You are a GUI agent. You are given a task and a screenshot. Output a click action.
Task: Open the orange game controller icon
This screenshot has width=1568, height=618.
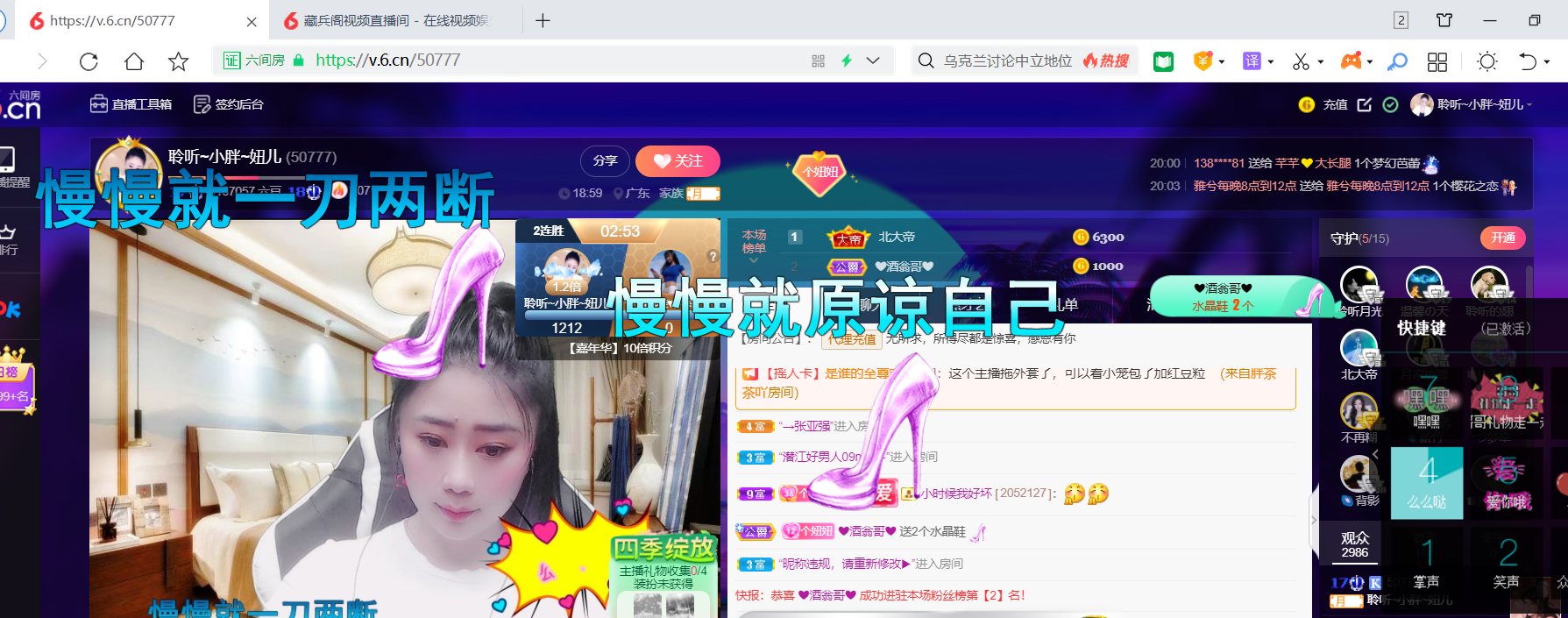1352,60
